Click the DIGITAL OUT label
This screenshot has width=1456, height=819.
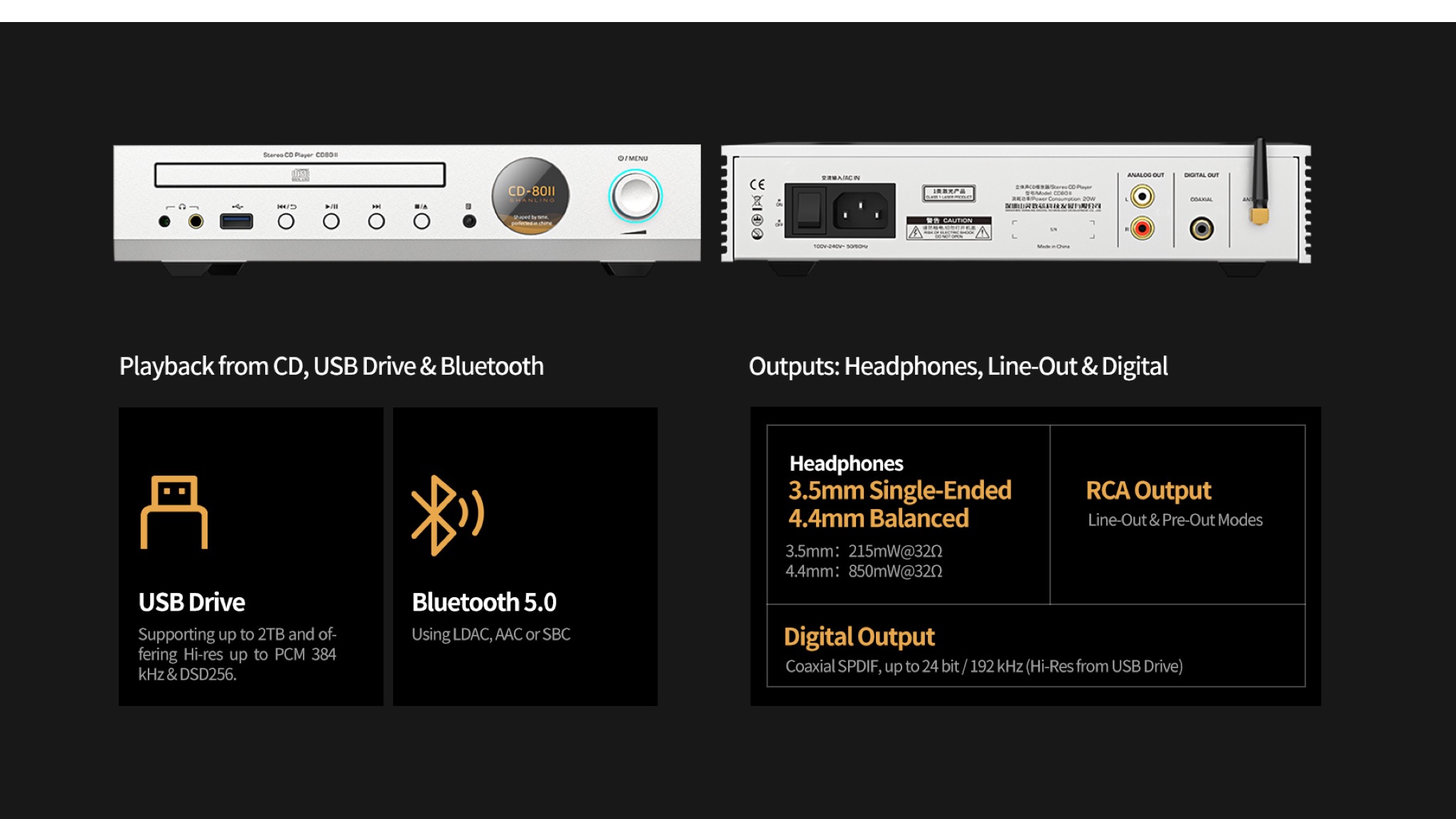pos(1201,175)
